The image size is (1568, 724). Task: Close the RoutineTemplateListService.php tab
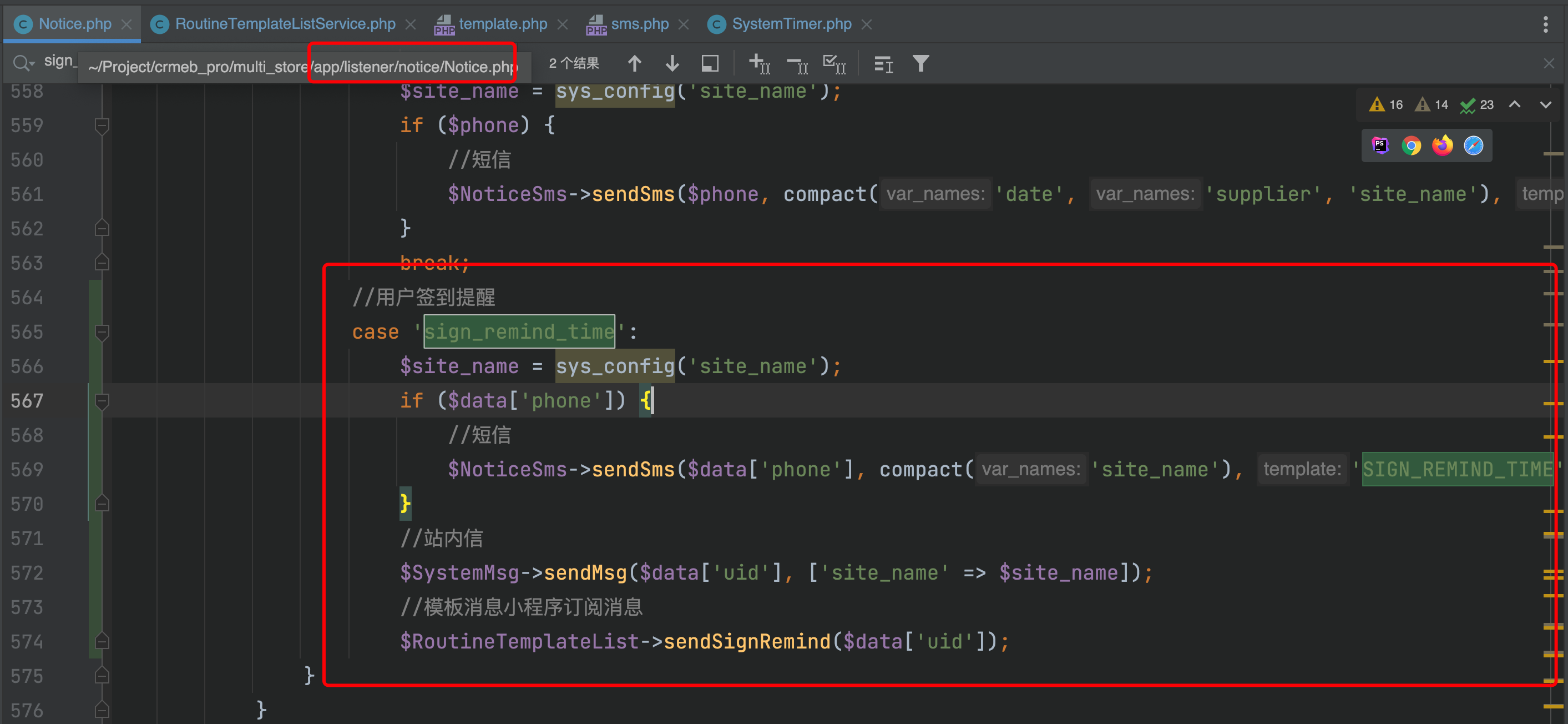[x=411, y=24]
